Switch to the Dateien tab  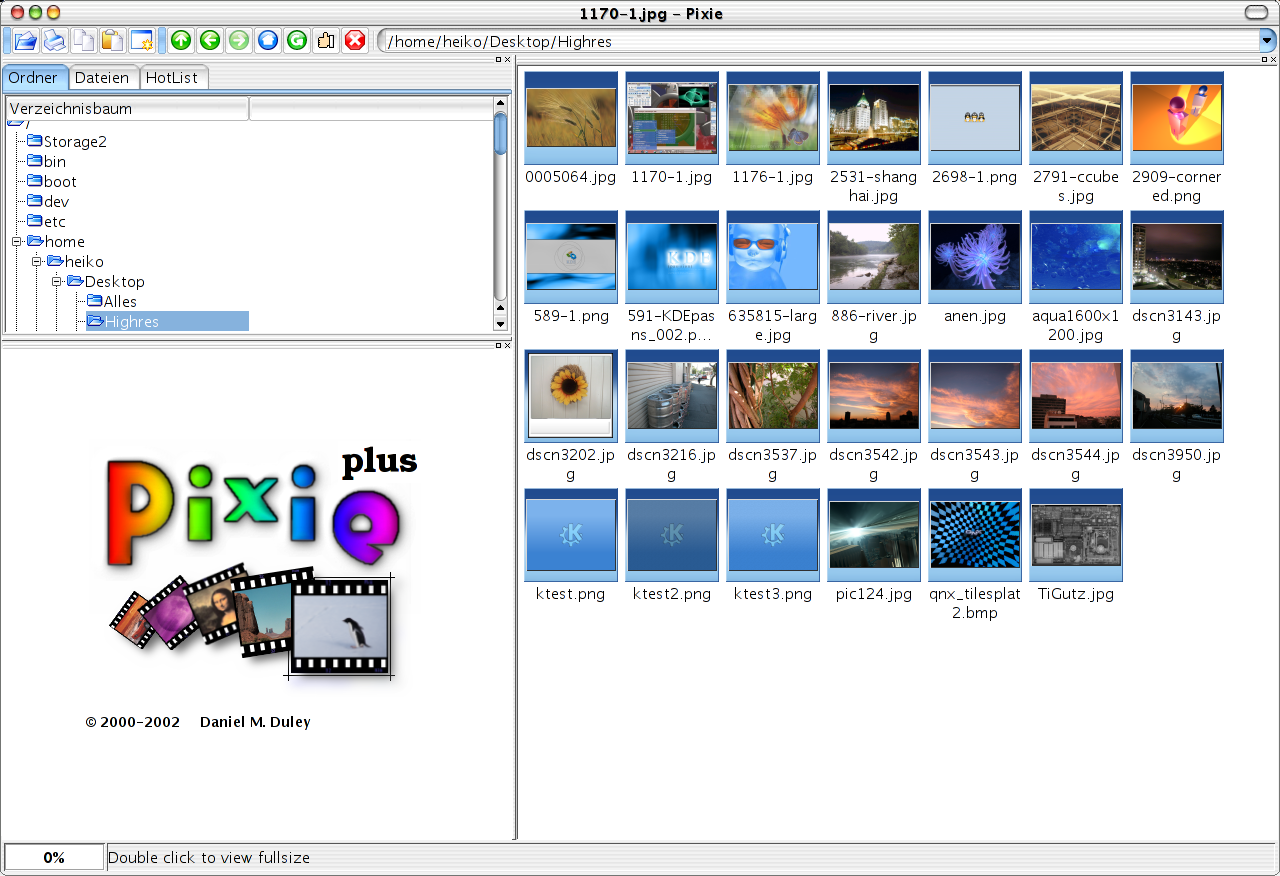point(102,78)
